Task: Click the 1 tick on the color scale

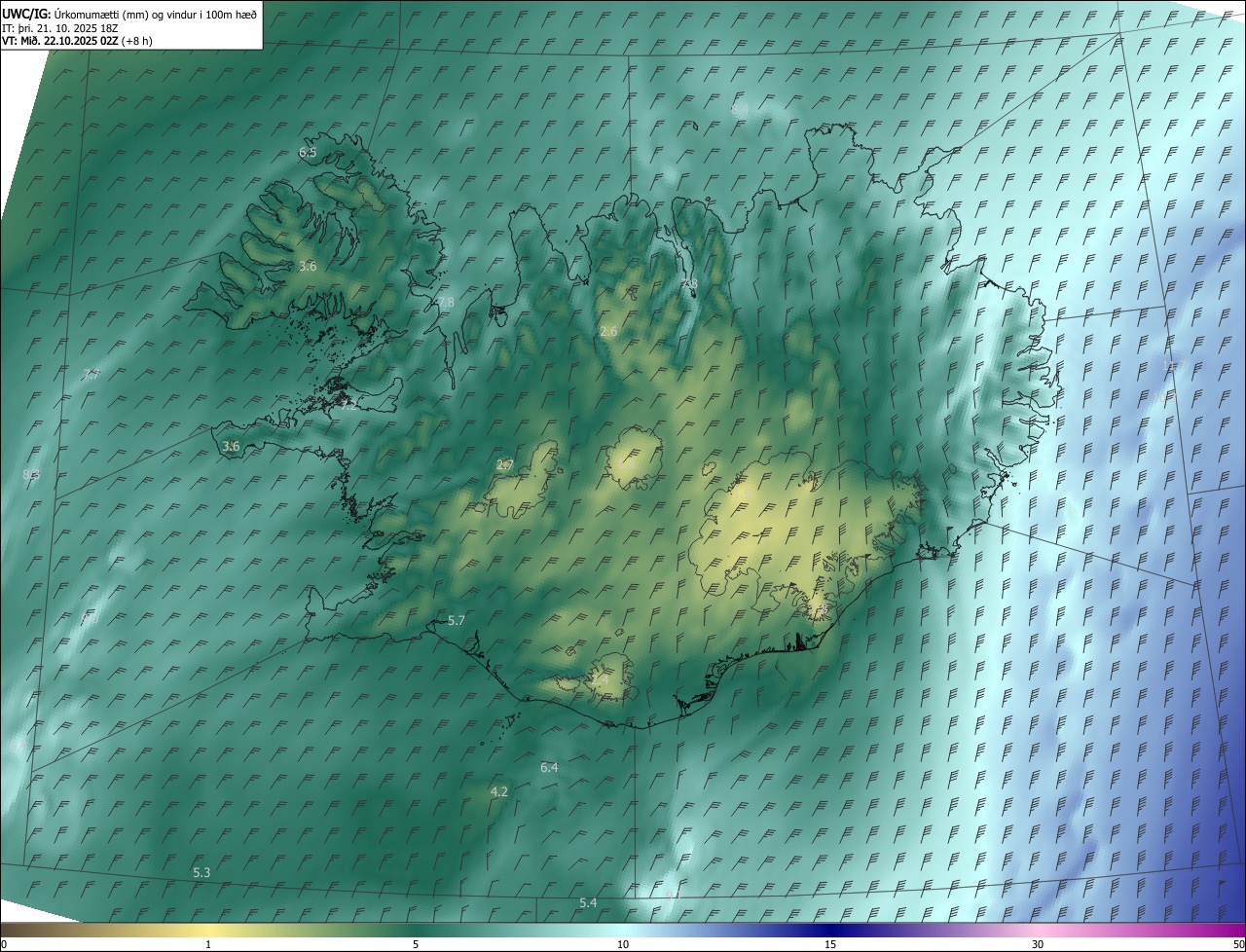Action: click(x=208, y=945)
